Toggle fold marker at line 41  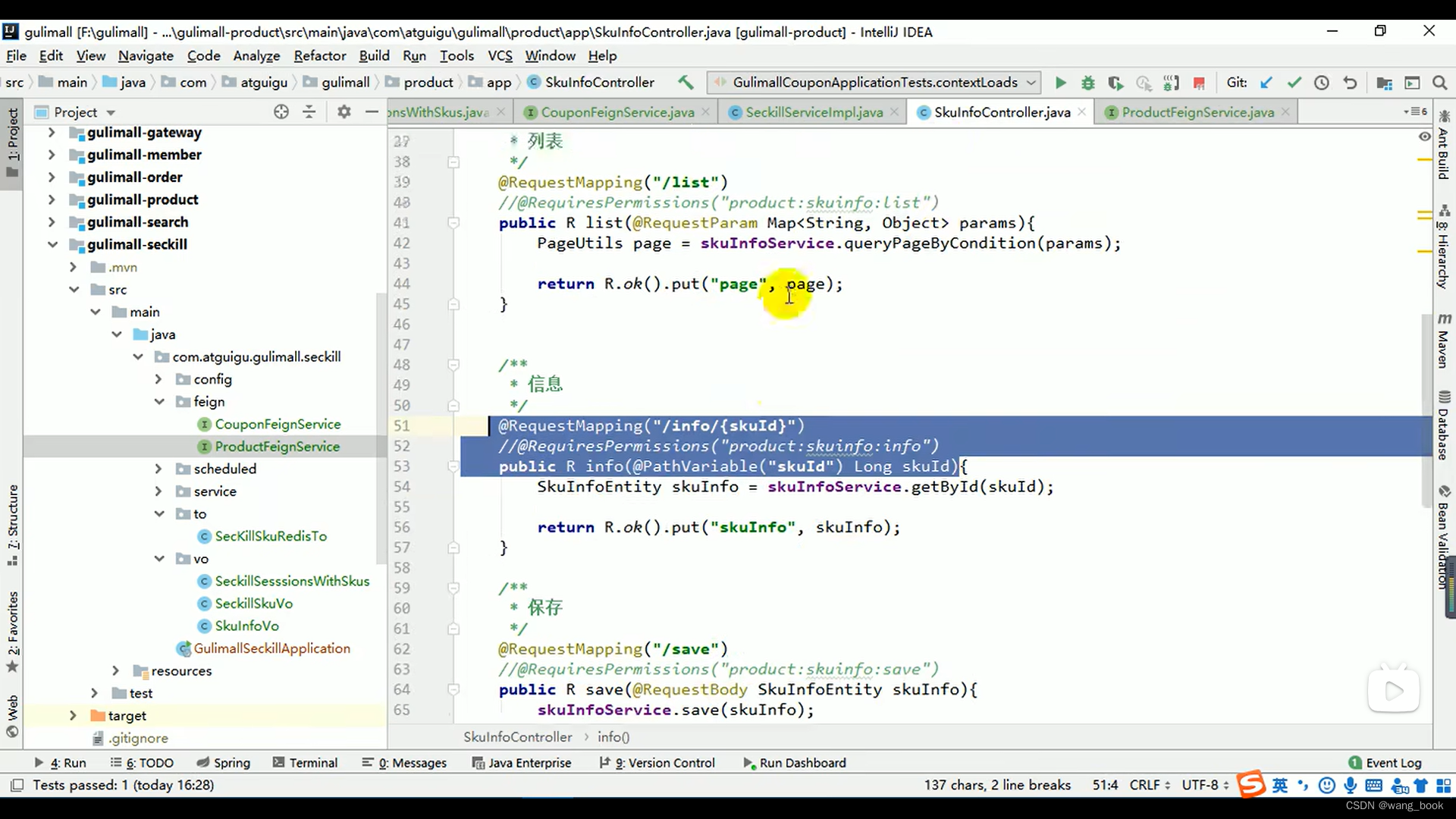(453, 223)
